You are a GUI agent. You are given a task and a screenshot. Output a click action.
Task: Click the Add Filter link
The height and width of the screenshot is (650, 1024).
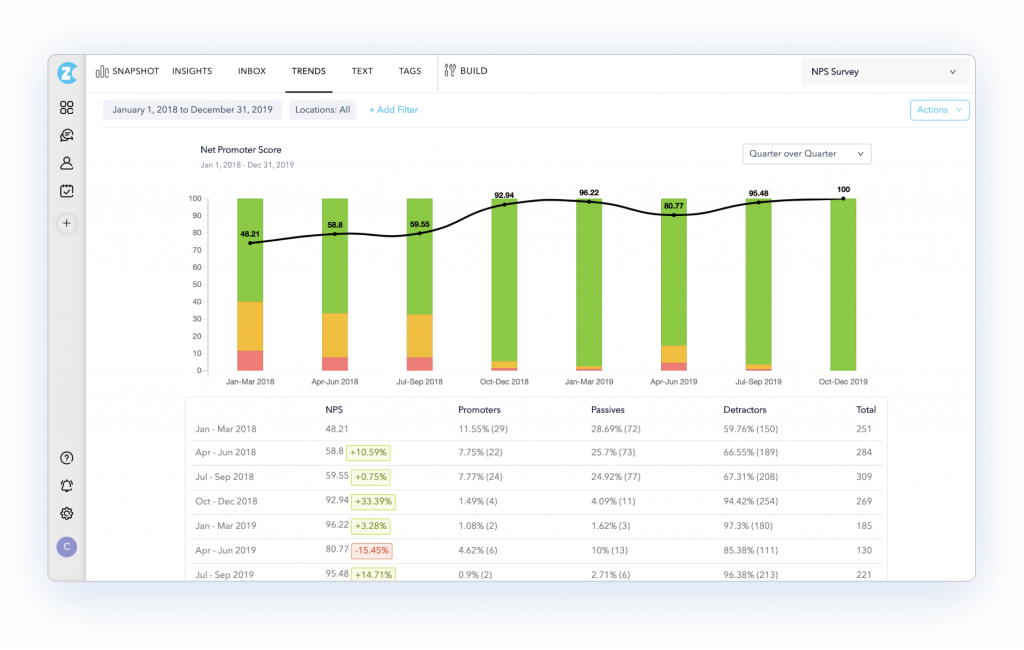point(393,109)
